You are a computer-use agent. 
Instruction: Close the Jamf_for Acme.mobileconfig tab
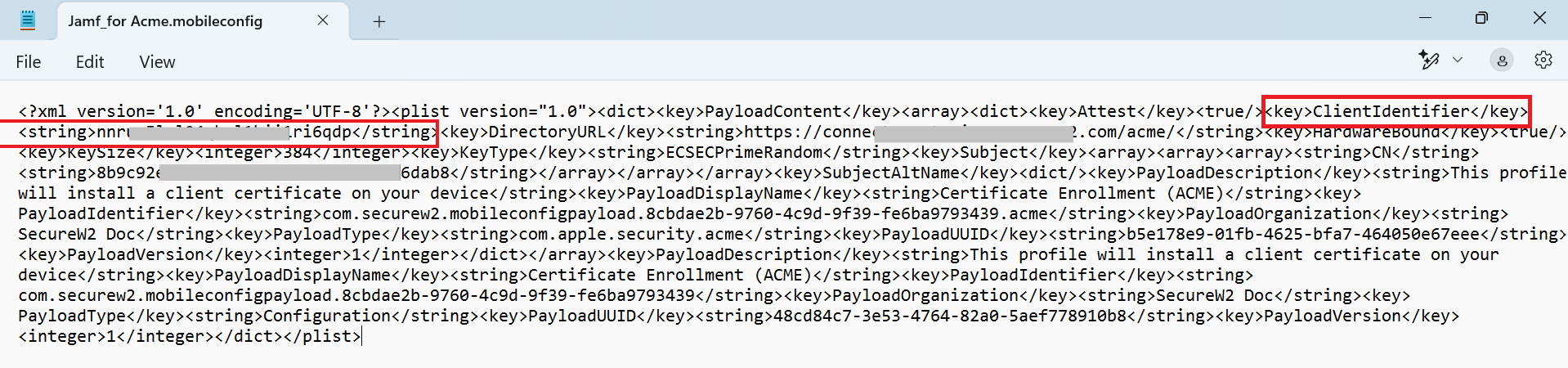tap(323, 20)
